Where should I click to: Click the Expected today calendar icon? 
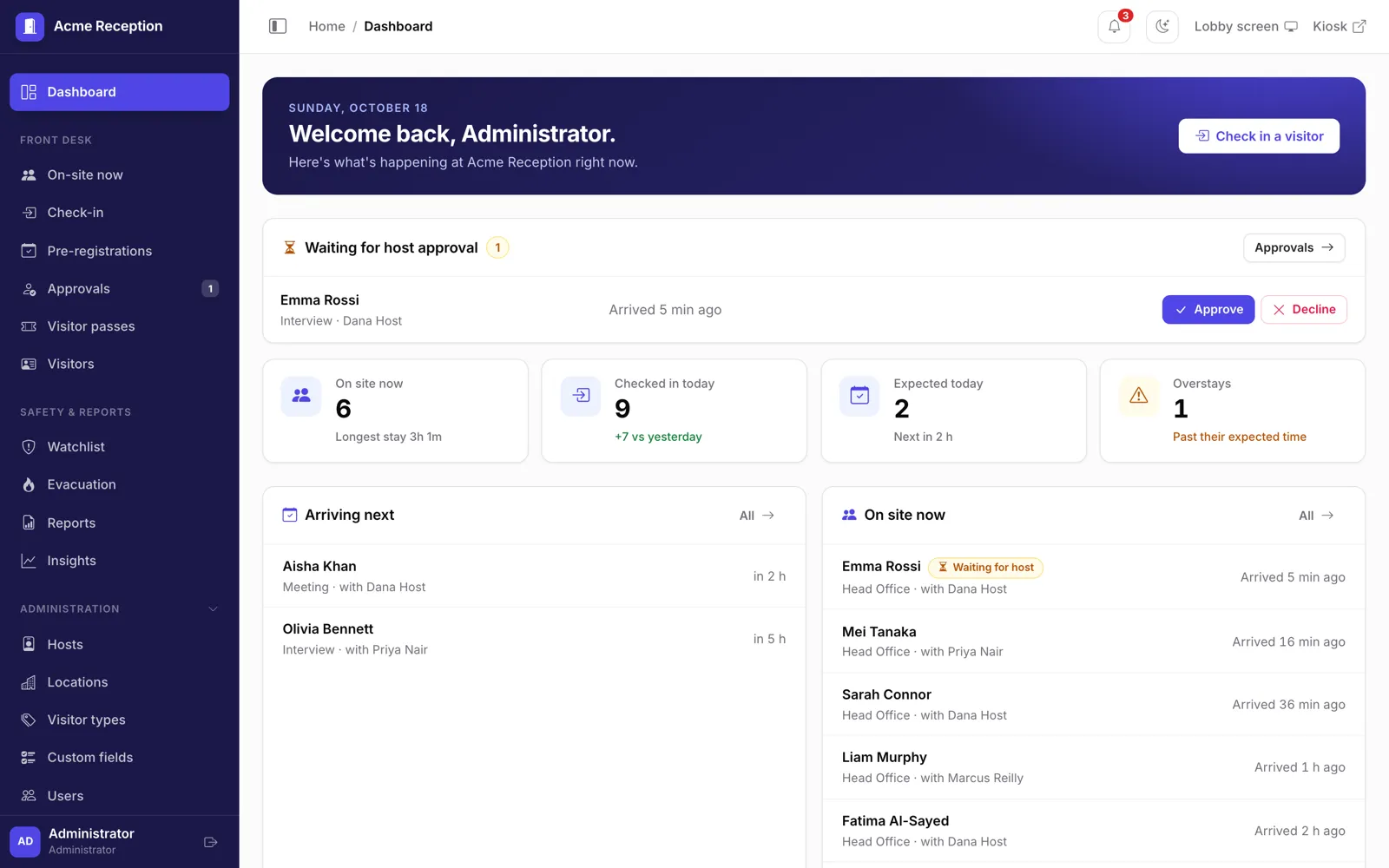pyautogui.click(x=859, y=396)
